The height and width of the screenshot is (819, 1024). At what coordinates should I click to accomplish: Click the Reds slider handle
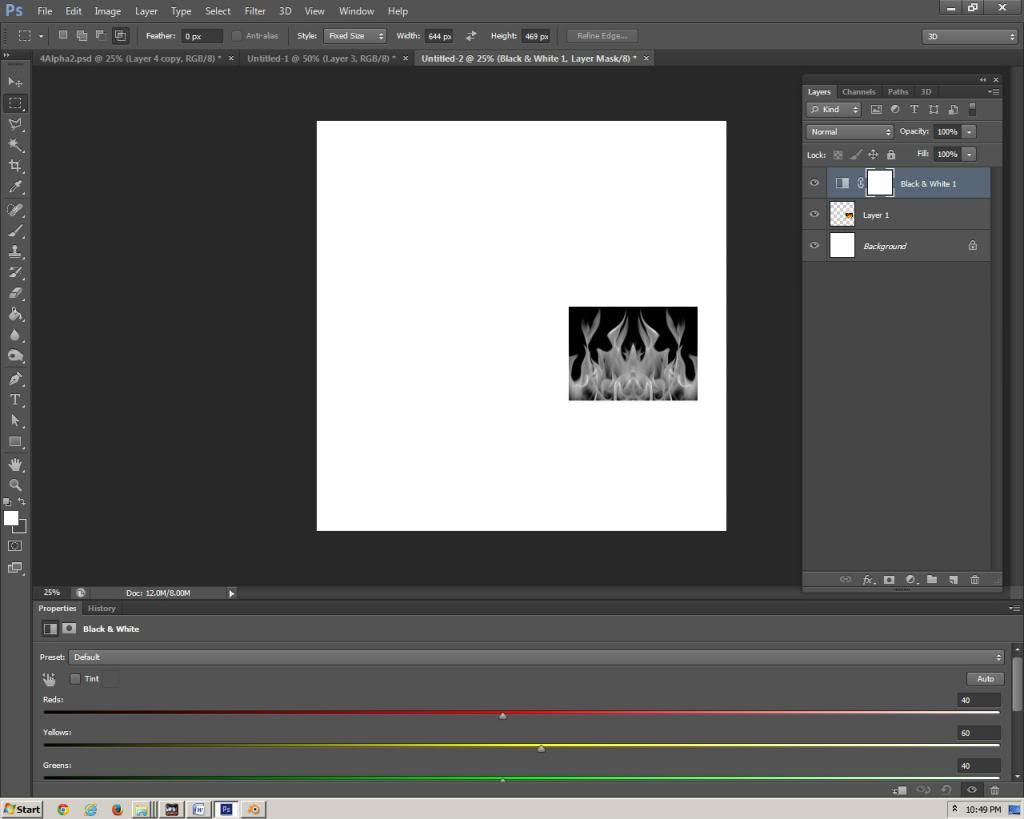[x=502, y=716]
